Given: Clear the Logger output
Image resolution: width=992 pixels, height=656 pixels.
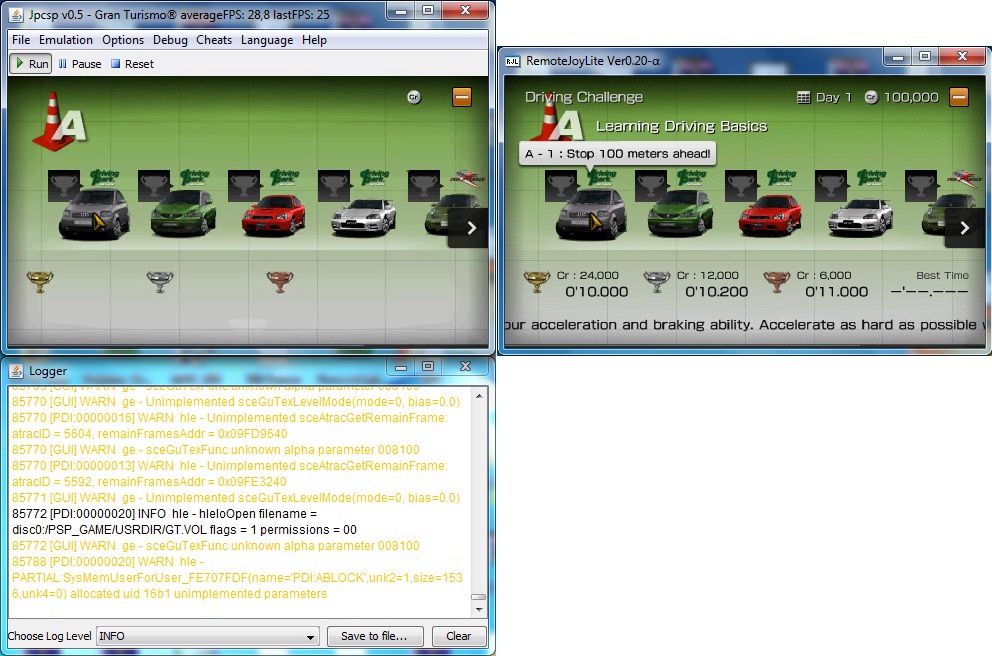Looking at the screenshot, I should pyautogui.click(x=459, y=636).
